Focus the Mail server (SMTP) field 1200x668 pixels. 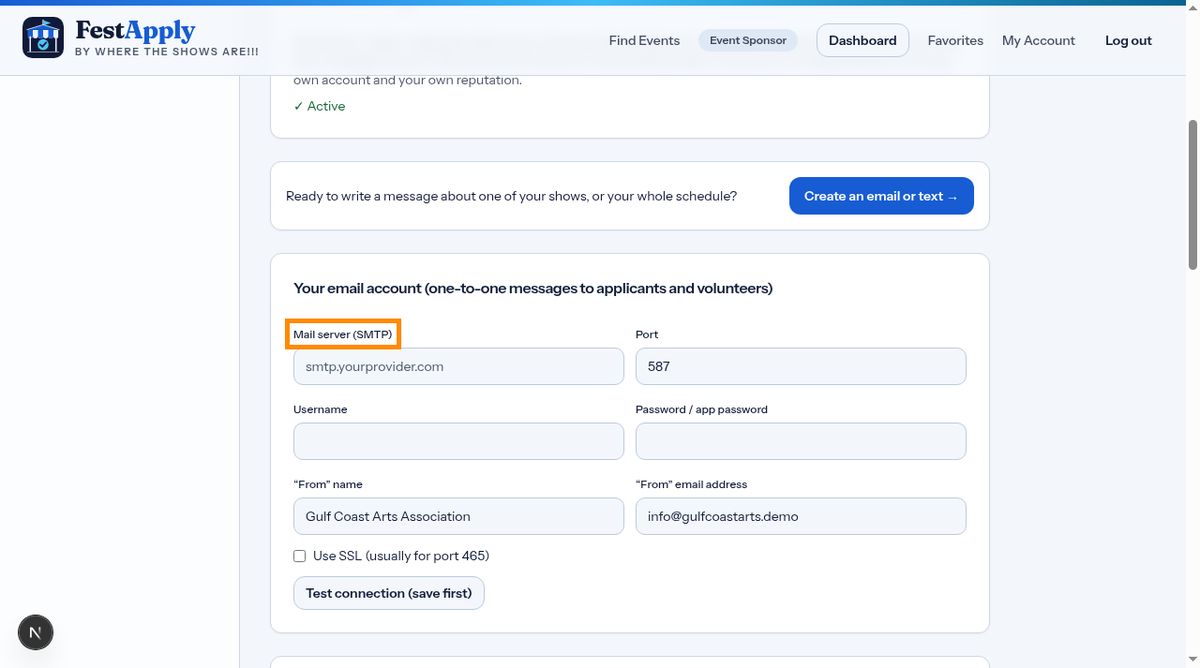[x=458, y=366]
